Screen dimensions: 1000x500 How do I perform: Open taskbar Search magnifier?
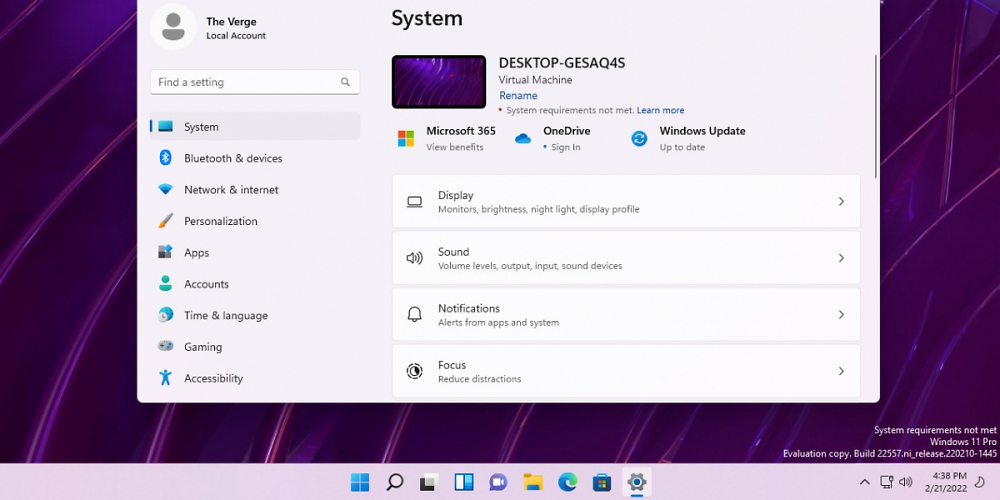coord(395,482)
